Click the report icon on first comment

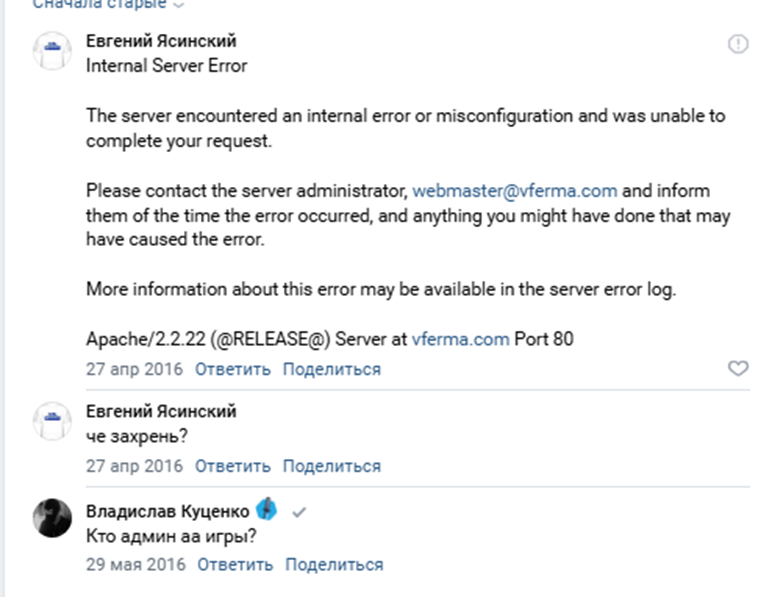pyautogui.click(x=738, y=44)
